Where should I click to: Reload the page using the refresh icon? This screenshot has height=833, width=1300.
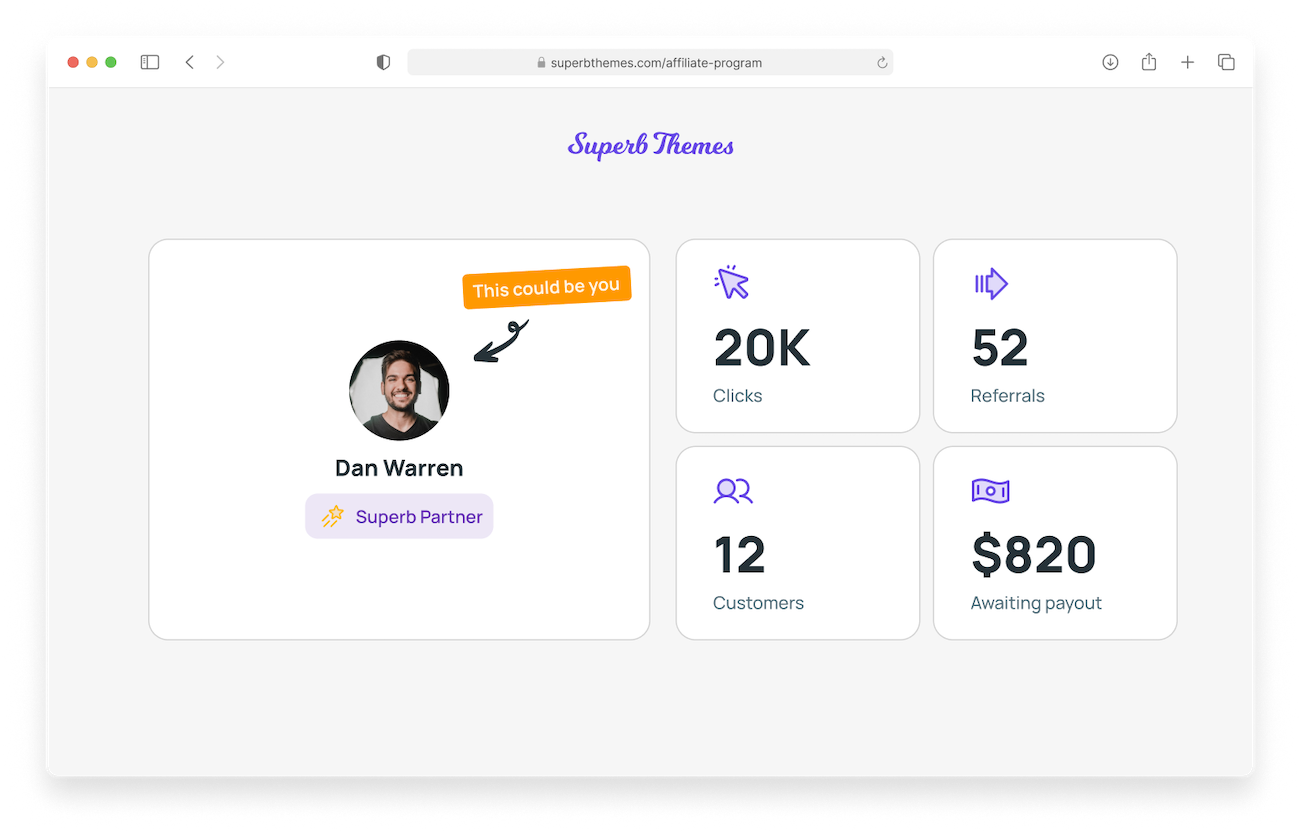pyautogui.click(x=882, y=63)
